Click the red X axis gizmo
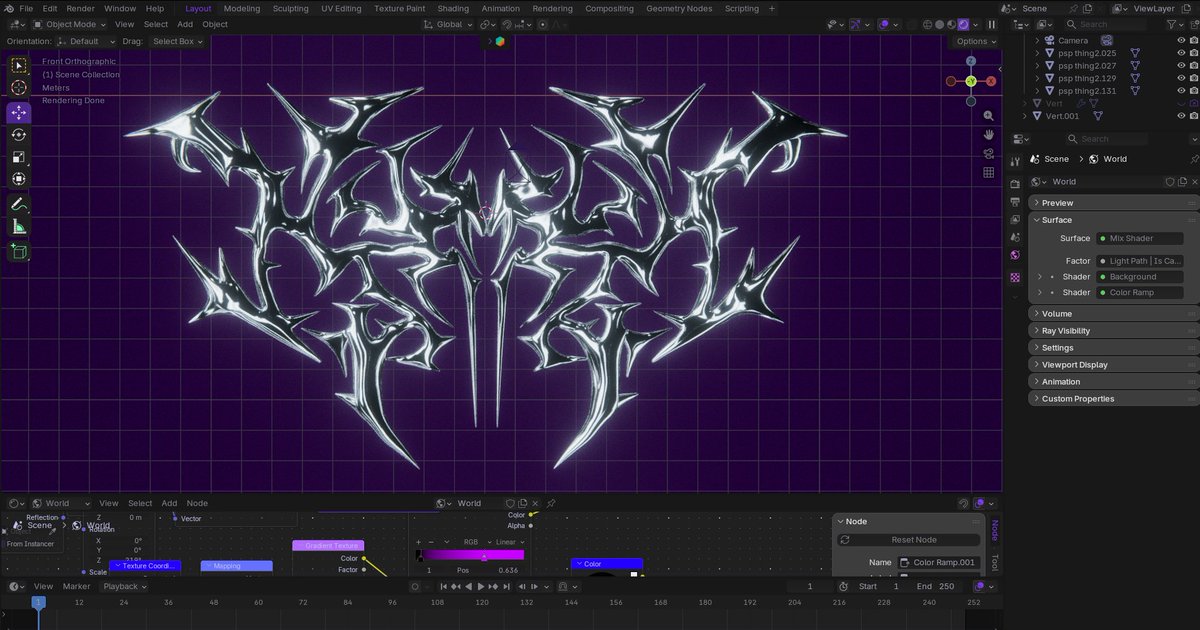Image resolution: width=1200 pixels, height=630 pixels. click(x=991, y=81)
